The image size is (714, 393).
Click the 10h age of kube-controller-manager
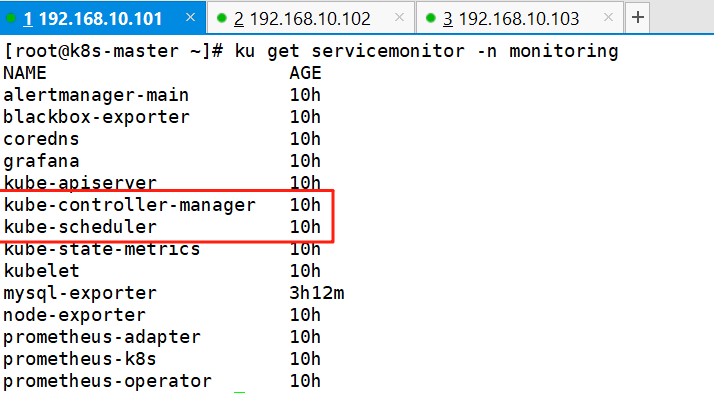tap(305, 205)
